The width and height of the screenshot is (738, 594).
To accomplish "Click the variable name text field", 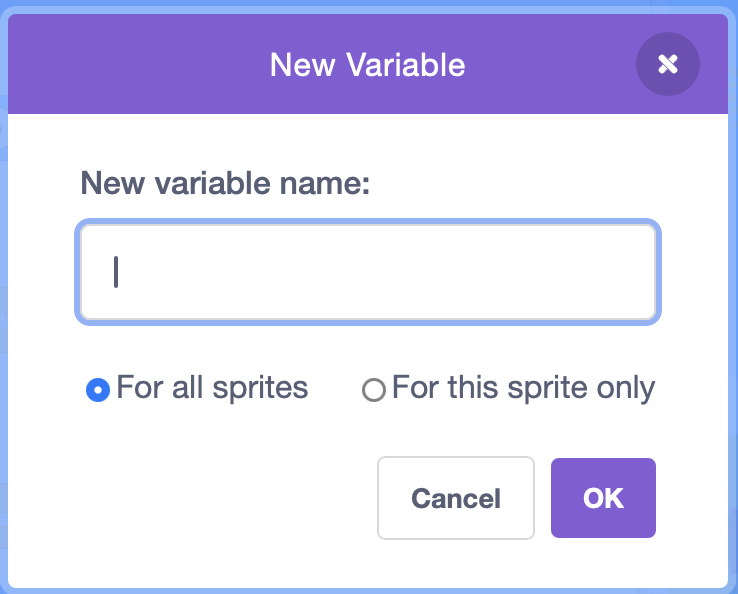I will click(x=367, y=272).
